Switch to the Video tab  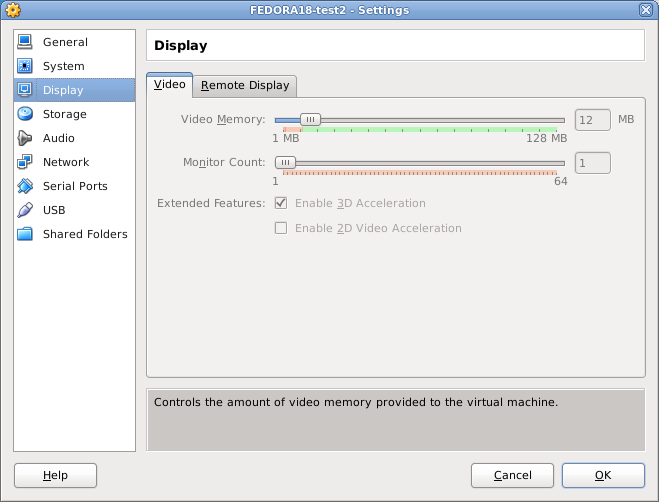[x=169, y=85]
